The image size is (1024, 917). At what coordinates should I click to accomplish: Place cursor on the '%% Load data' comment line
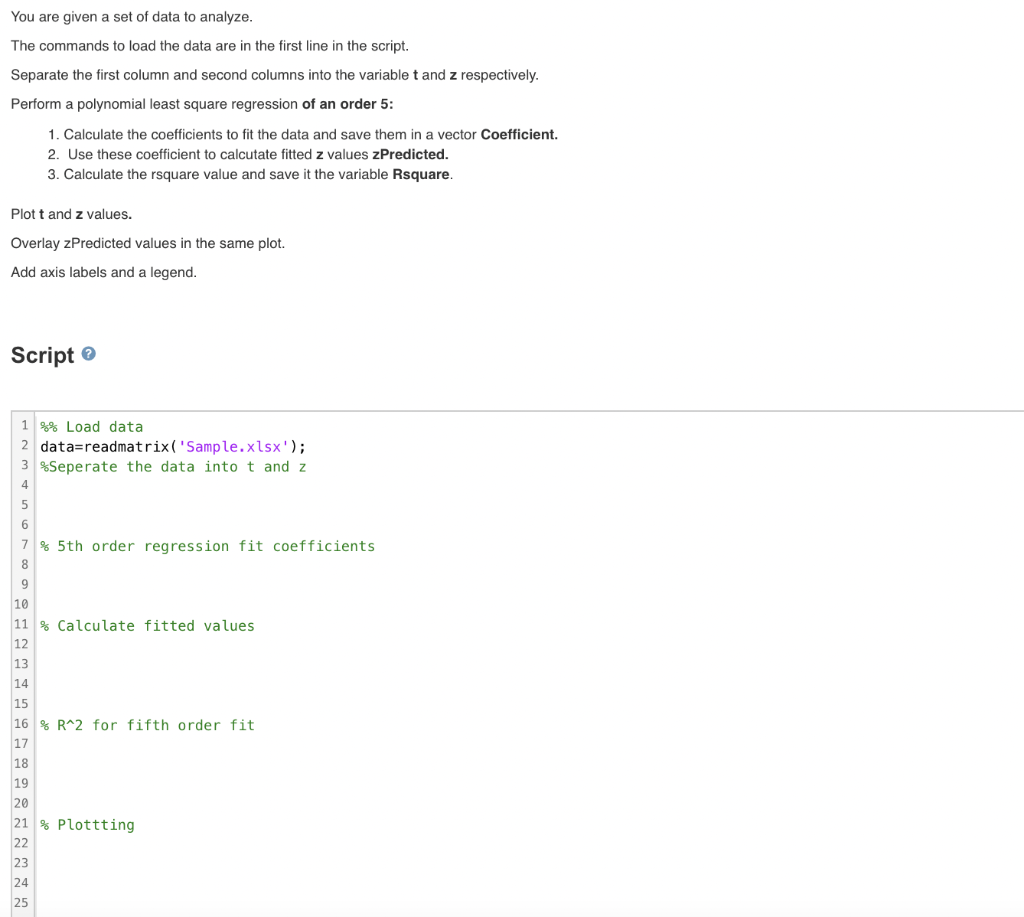point(91,426)
